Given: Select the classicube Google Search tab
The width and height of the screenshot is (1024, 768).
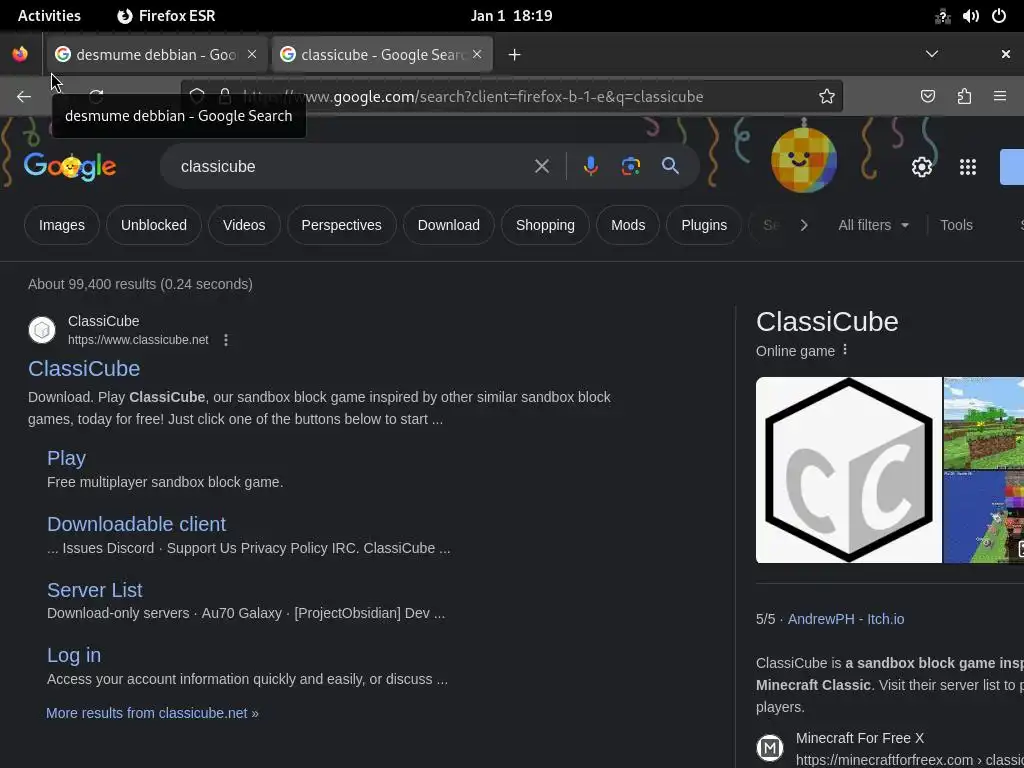Looking at the screenshot, I should tap(382, 54).
